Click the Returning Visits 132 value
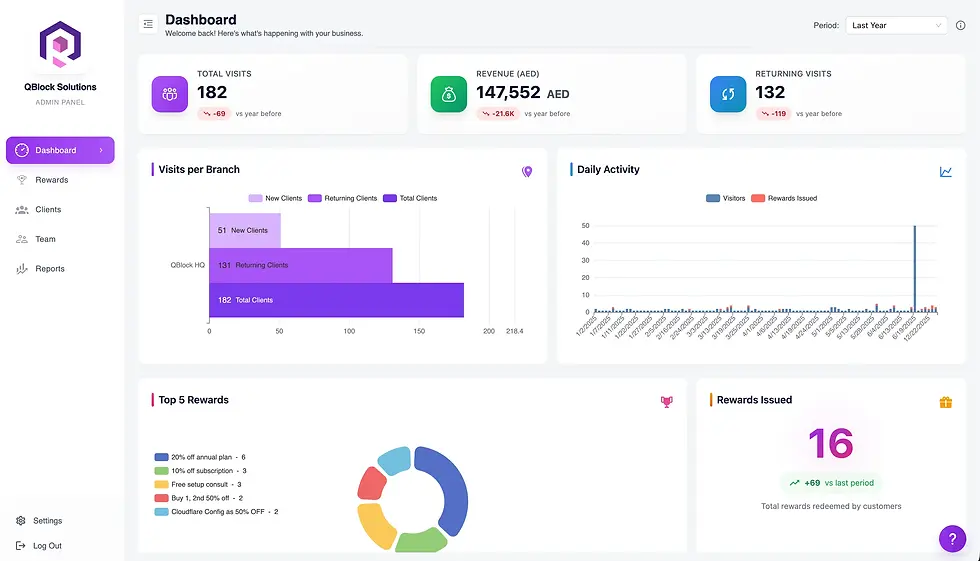 coord(770,92)
